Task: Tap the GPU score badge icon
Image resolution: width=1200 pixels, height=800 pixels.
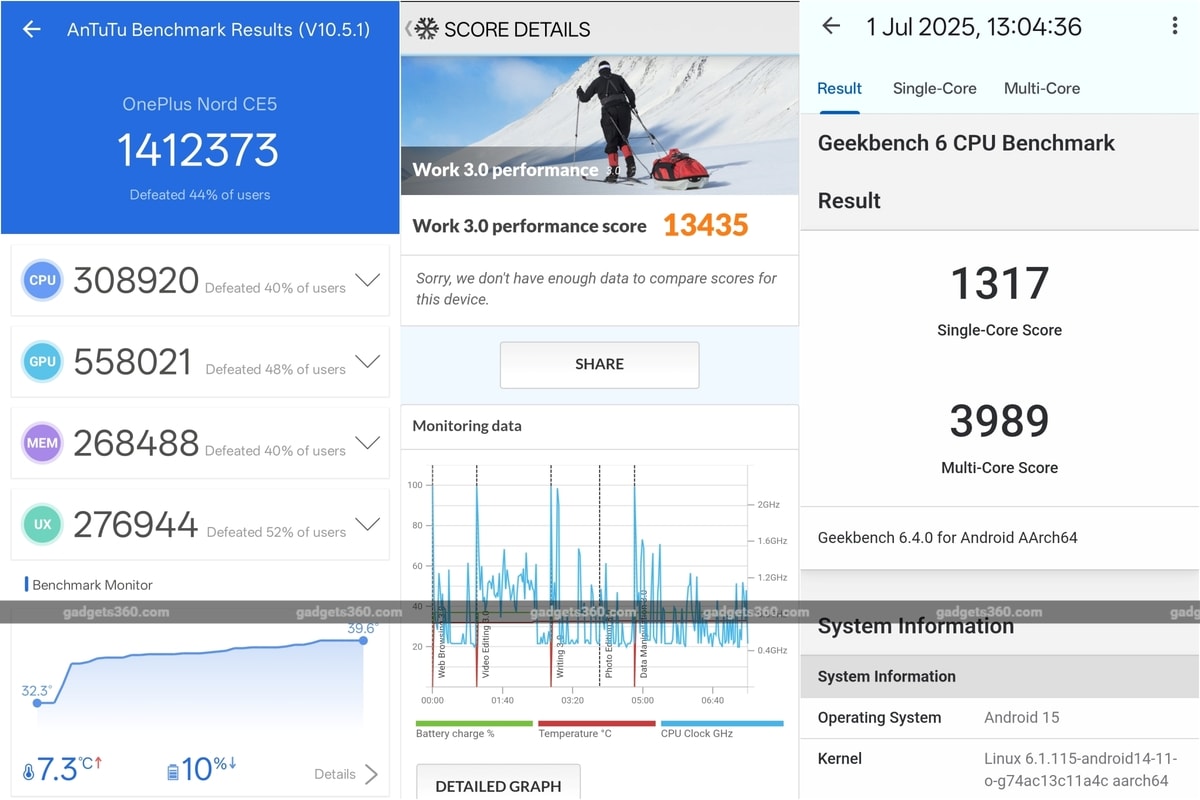Action: (42, 362)
